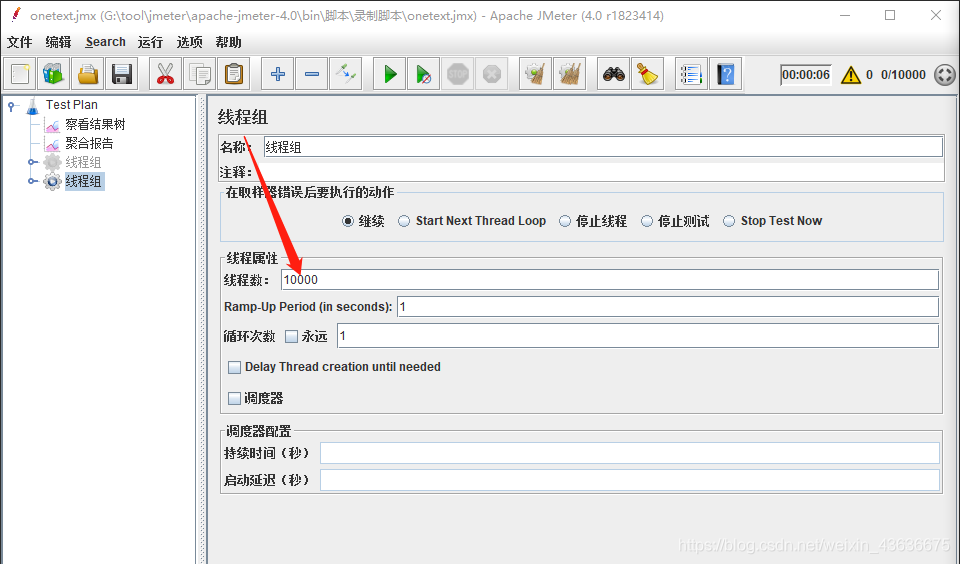Expand all nodes with plus icon
Image resolution: width=960 pixels, height=564 pixels.
[277, 74]
